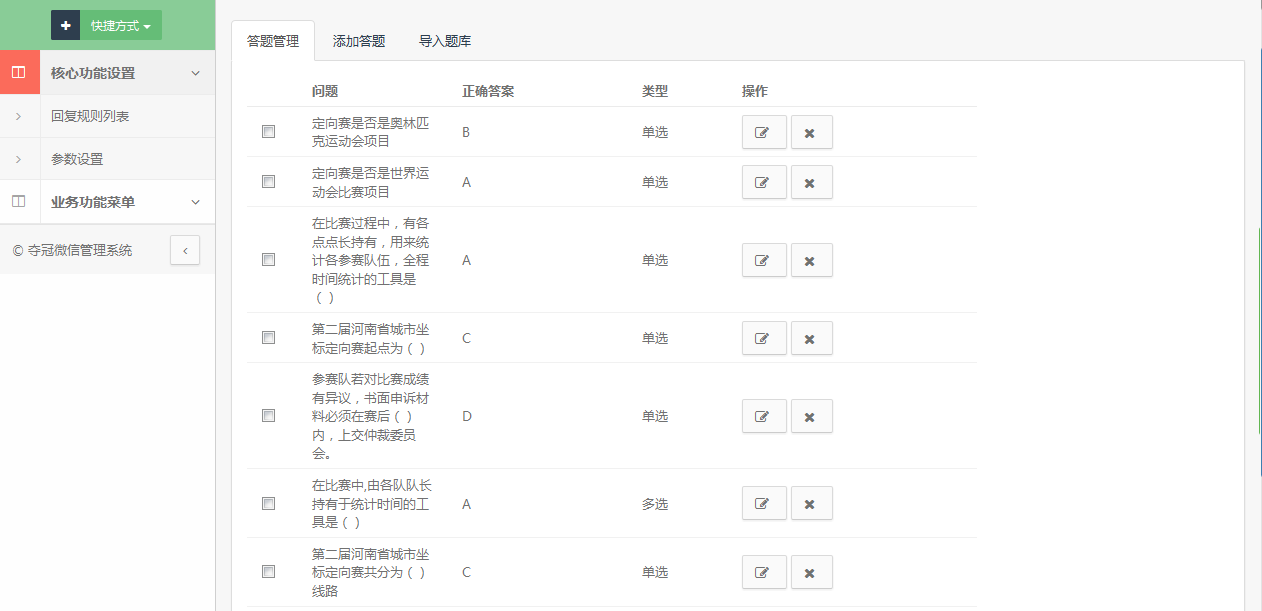Viewport: 1262px width, 611px height.
Task: Click the 问题 column header
Action: tap(325, 91)
